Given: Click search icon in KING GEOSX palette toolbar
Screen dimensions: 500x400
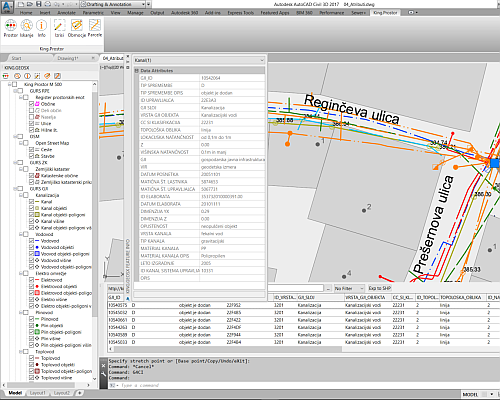Looking at the screenshot, I should (17, 76).
